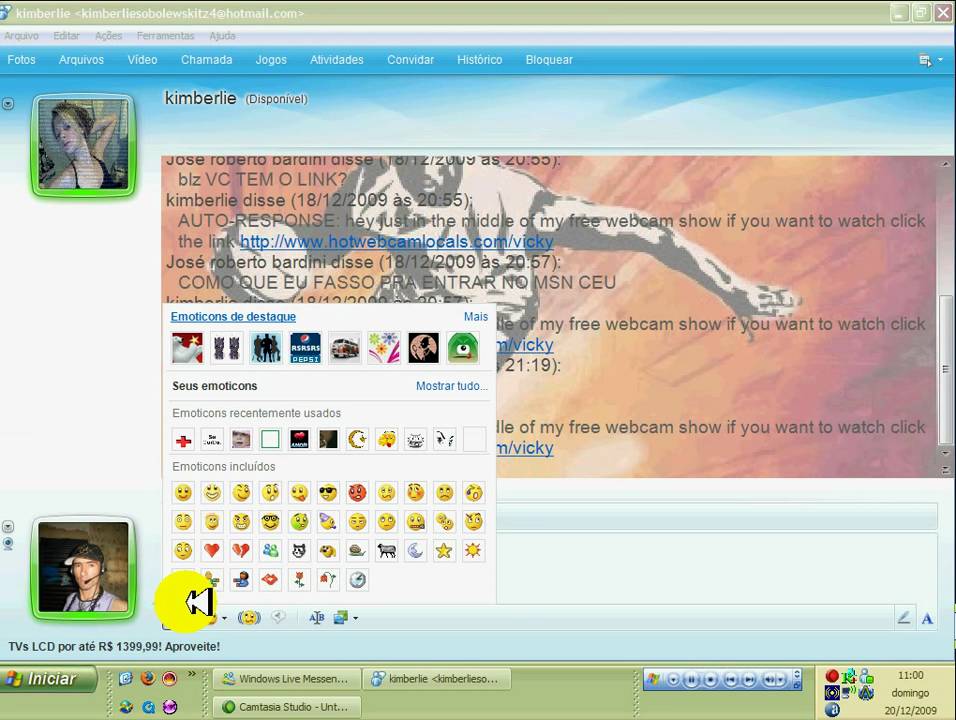
Task: Select the Pepsi featured emoticon
Action: pos(305,348)
